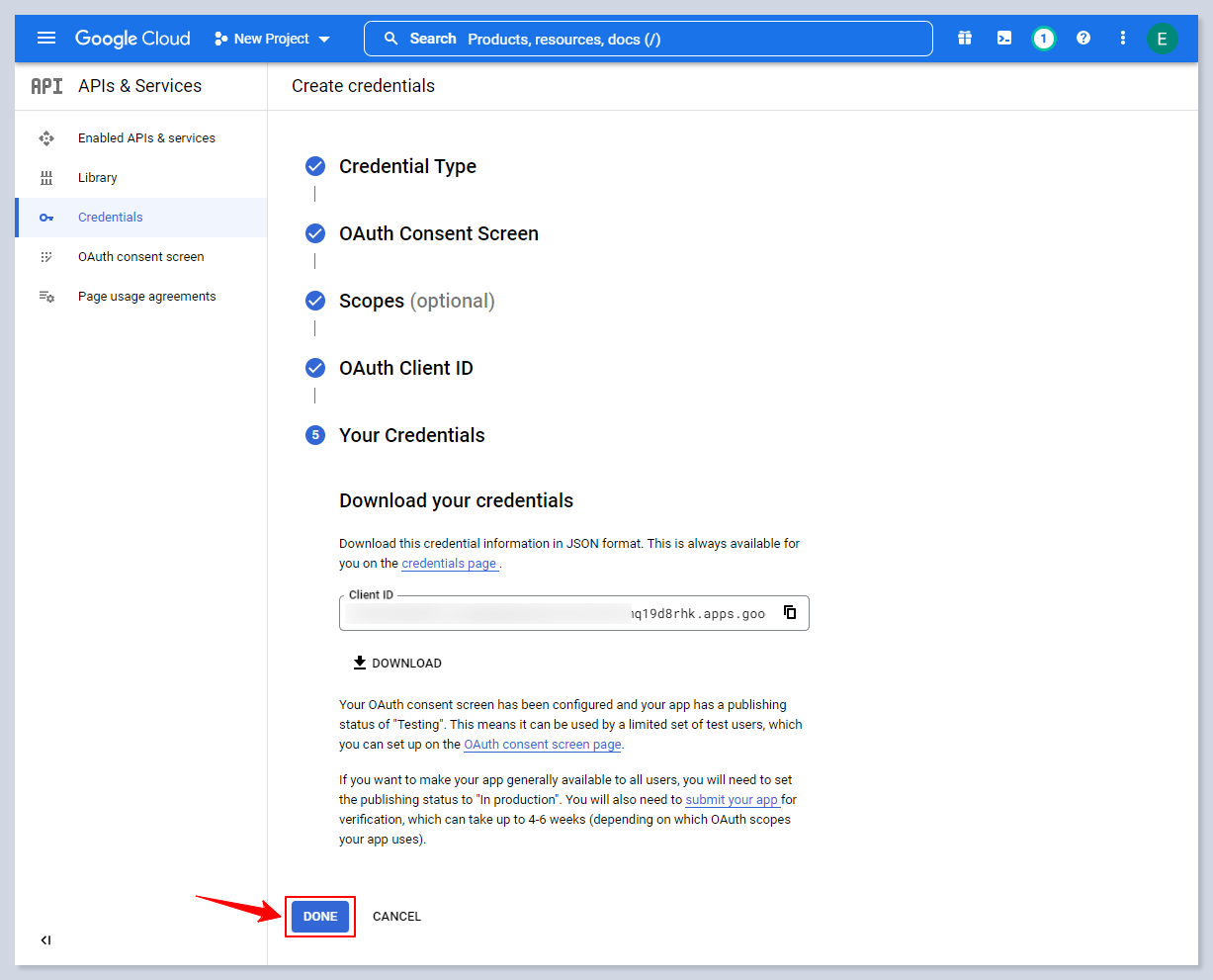Click the API logo icon in sidebar
Image resolution: width=1213 pixels, height=980 pixels.
coord(46,86)
